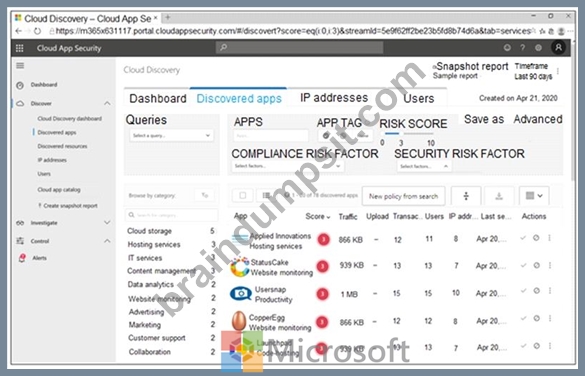Toggle list view icon beside checkbox
The image size is (585, 376).
(x=266, y=195)
